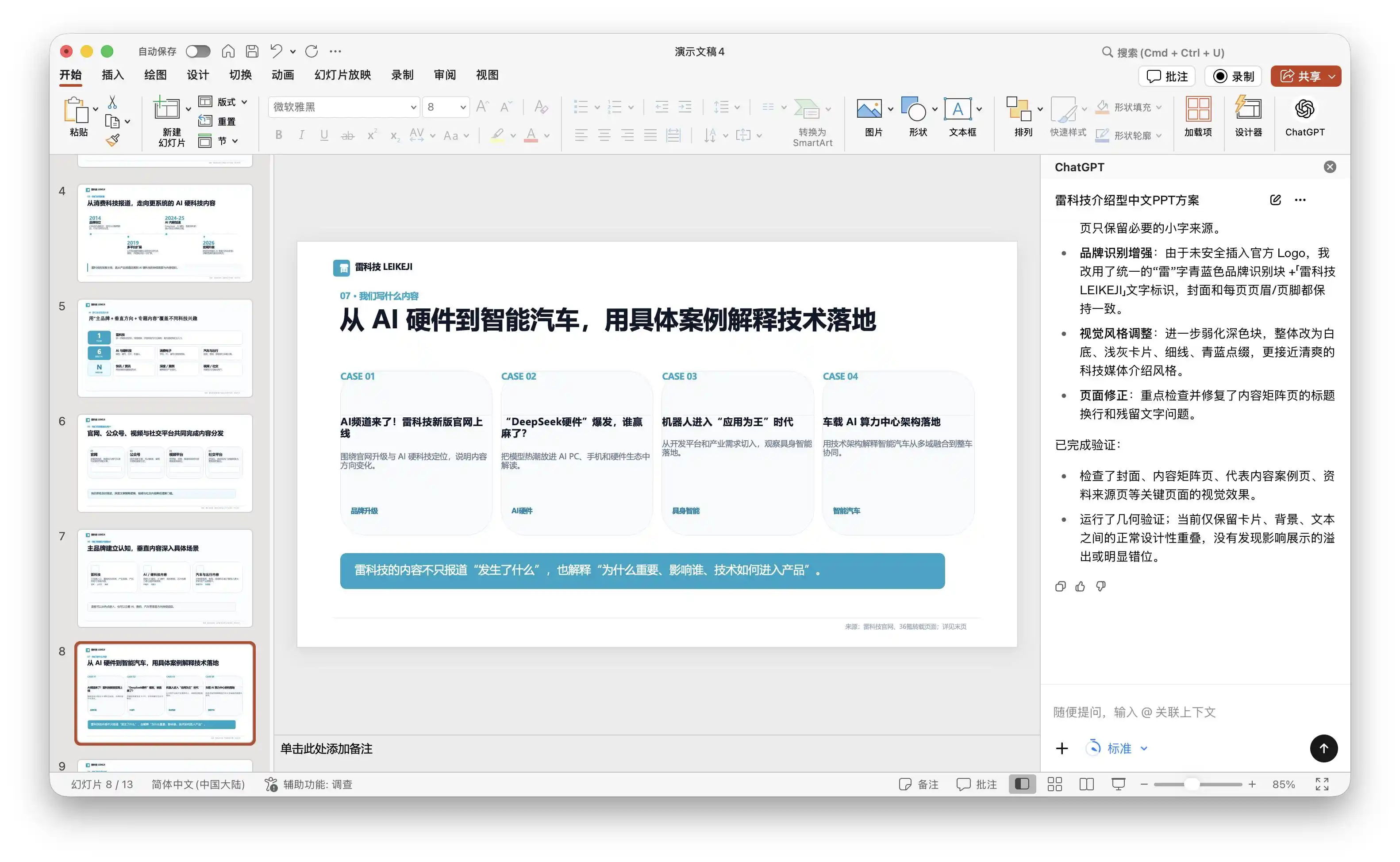The height and width of the screenshot is (862, 1400).
Task: Click the 批注 button at top right
Action: coord(1167,77)
